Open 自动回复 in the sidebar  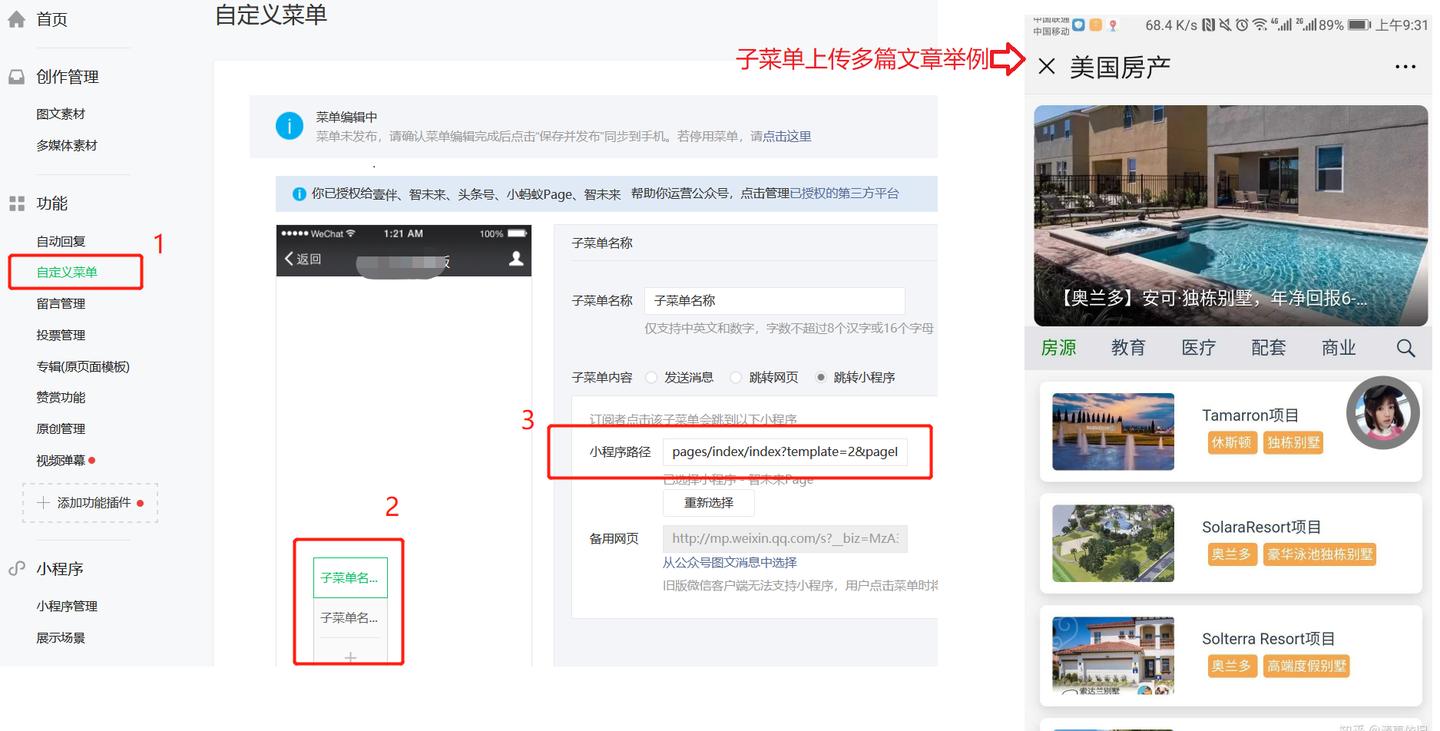61,241
